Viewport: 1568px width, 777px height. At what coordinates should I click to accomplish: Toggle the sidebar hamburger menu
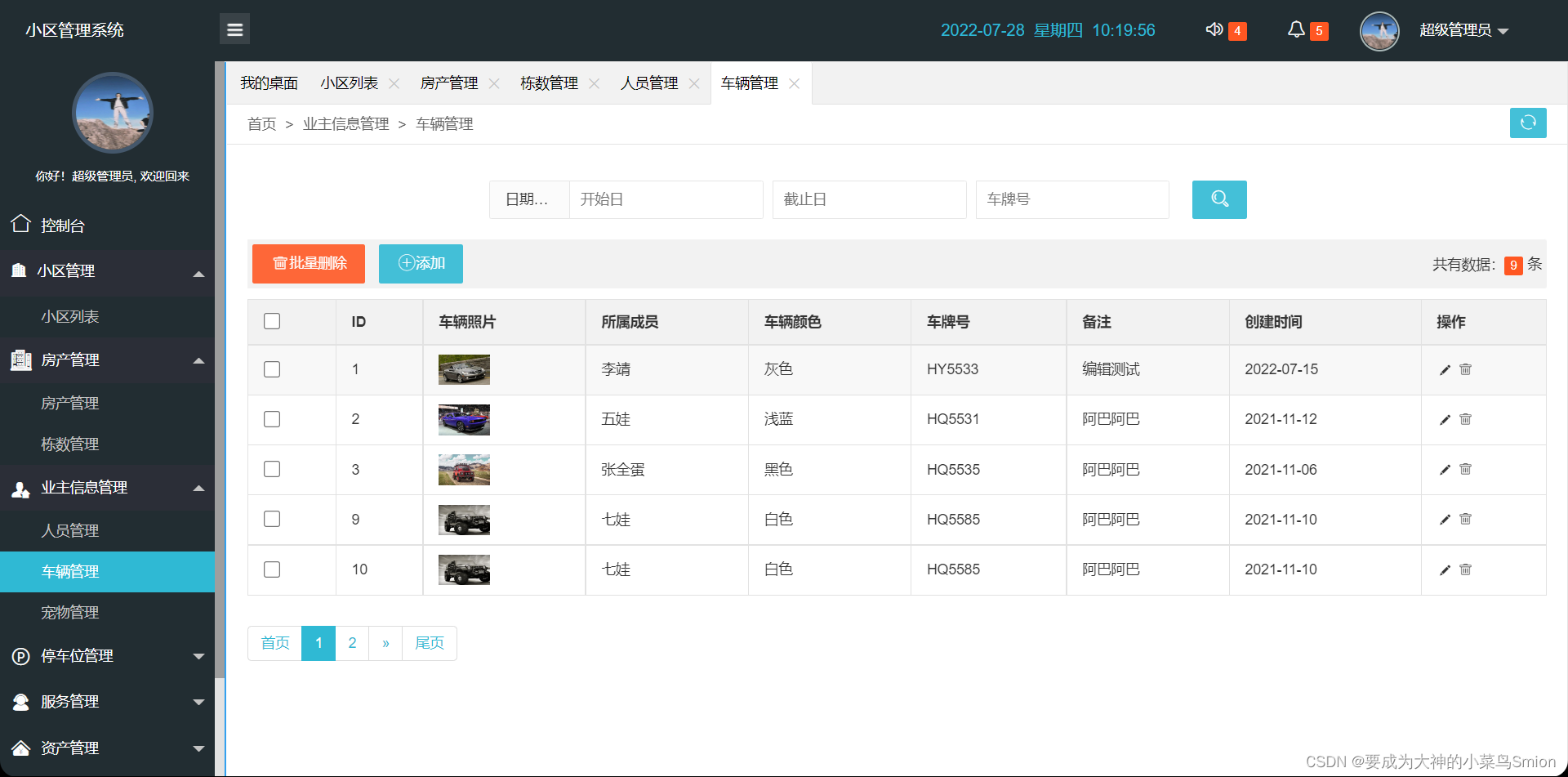click(x=234, y=29)
